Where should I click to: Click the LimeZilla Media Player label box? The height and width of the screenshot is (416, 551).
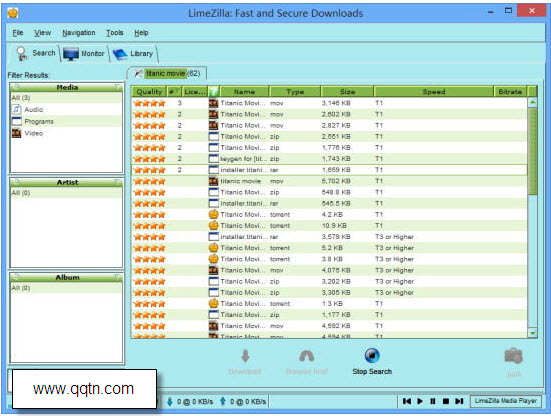[505, 401]
